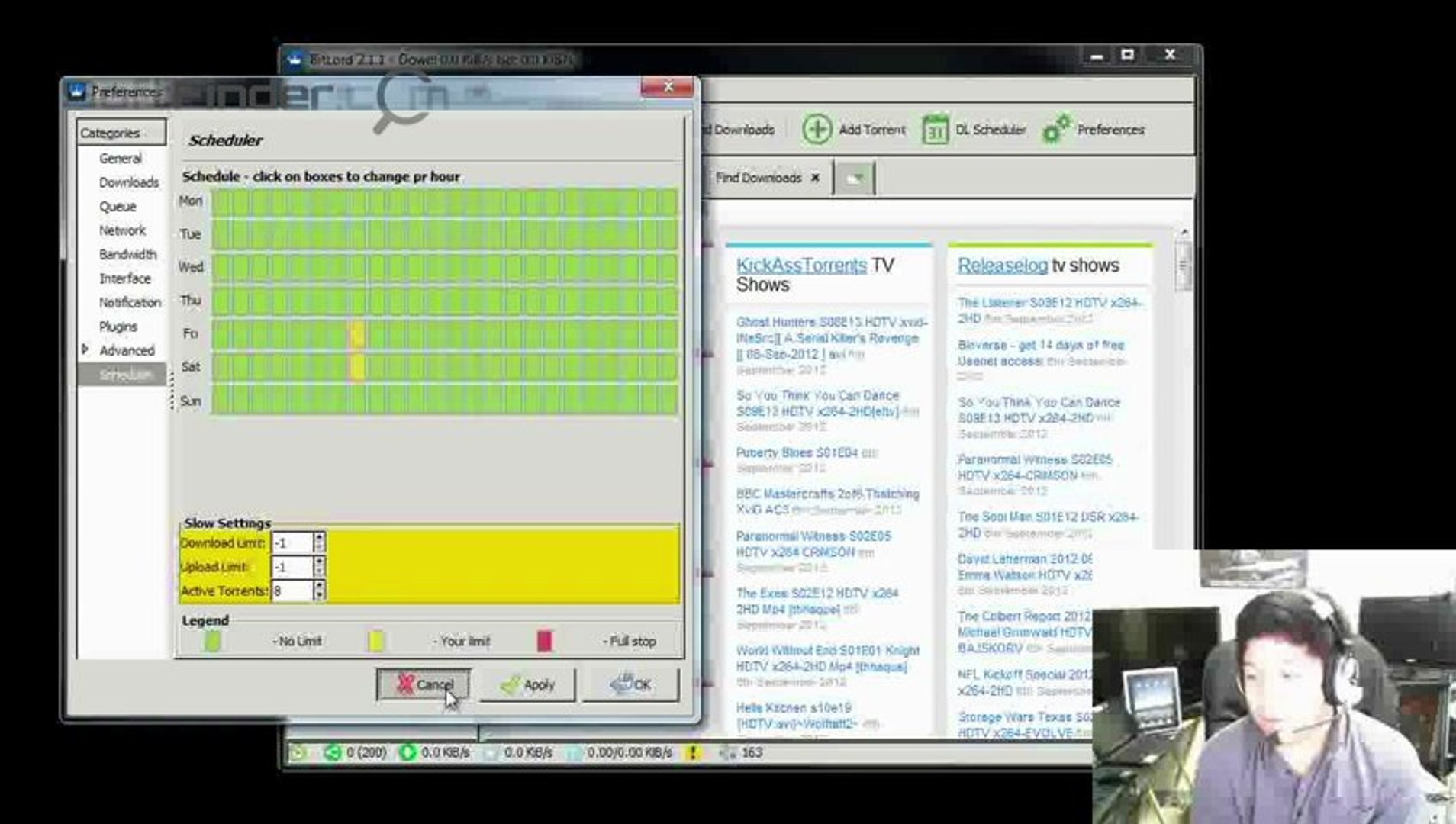Open the KickAssTorrents link

tap(801, 266)
